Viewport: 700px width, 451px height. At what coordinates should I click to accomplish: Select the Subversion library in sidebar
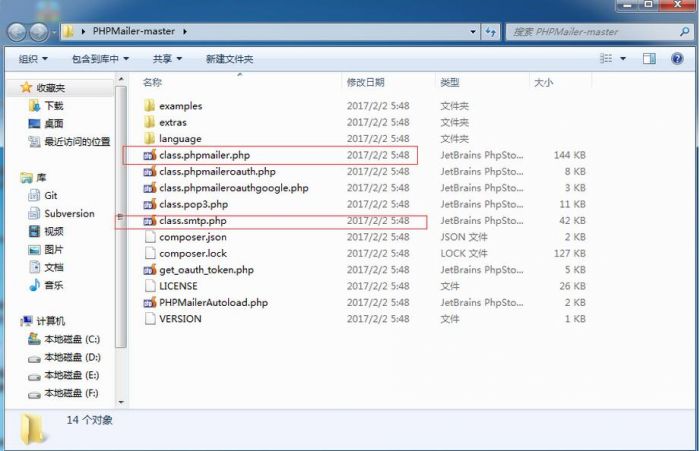coord(61,213)
